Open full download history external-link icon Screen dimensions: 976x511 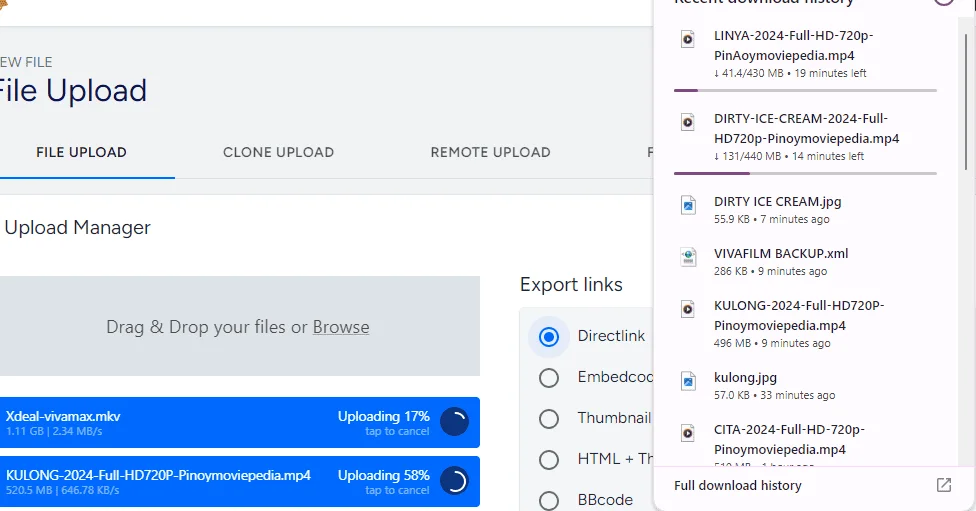point(944,485)
